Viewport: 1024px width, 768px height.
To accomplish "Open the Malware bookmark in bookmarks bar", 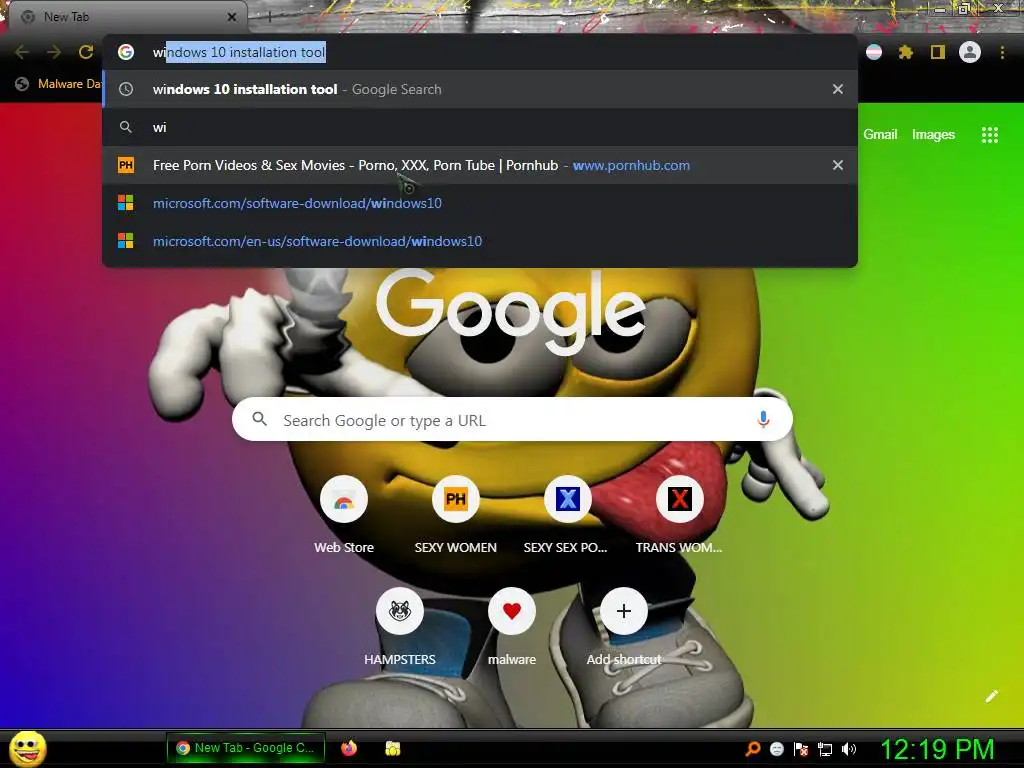I will click(59, 84).
